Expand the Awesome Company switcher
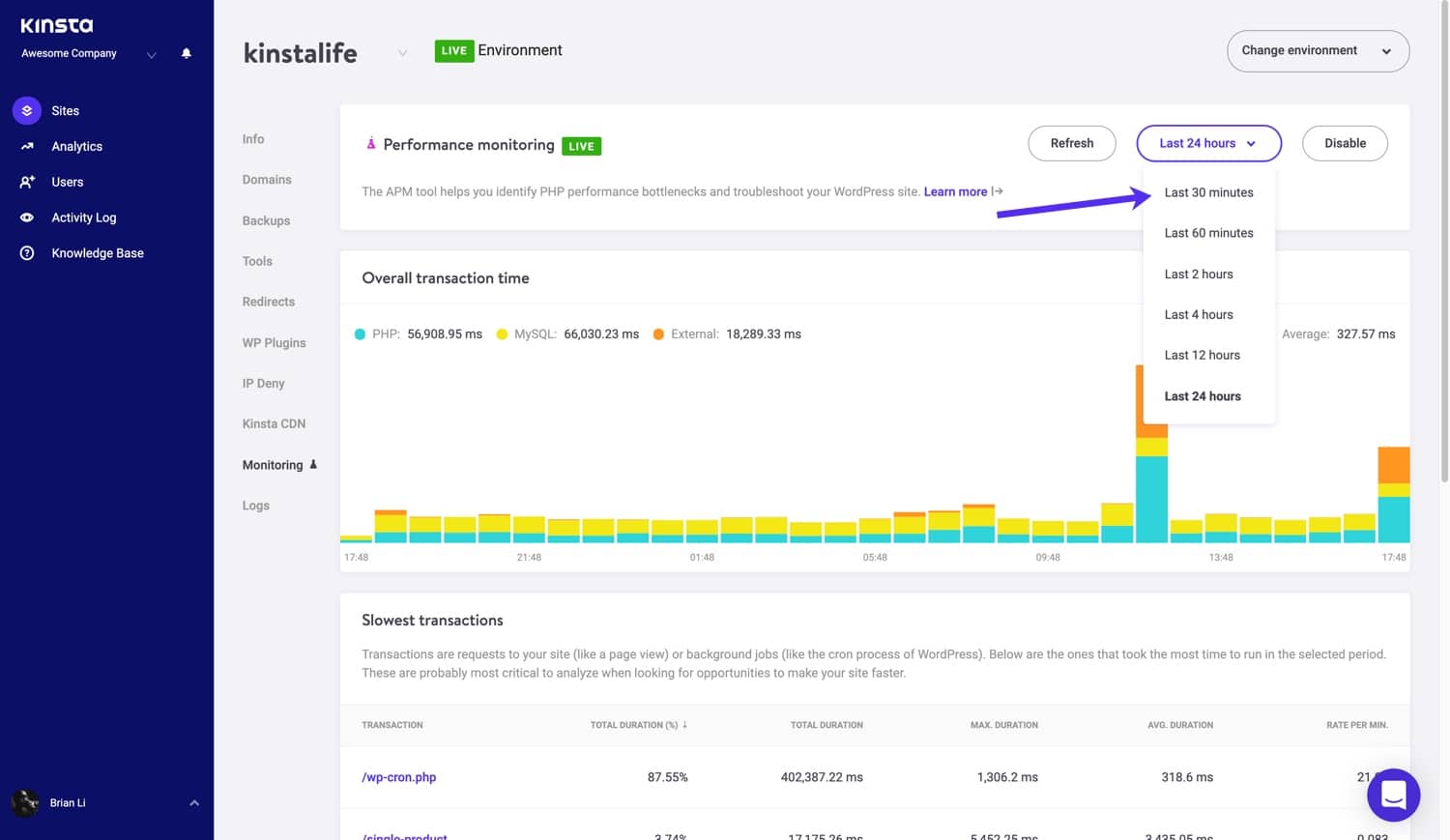This screenshot has width=1450, height=840. click(x=151, y=54)
